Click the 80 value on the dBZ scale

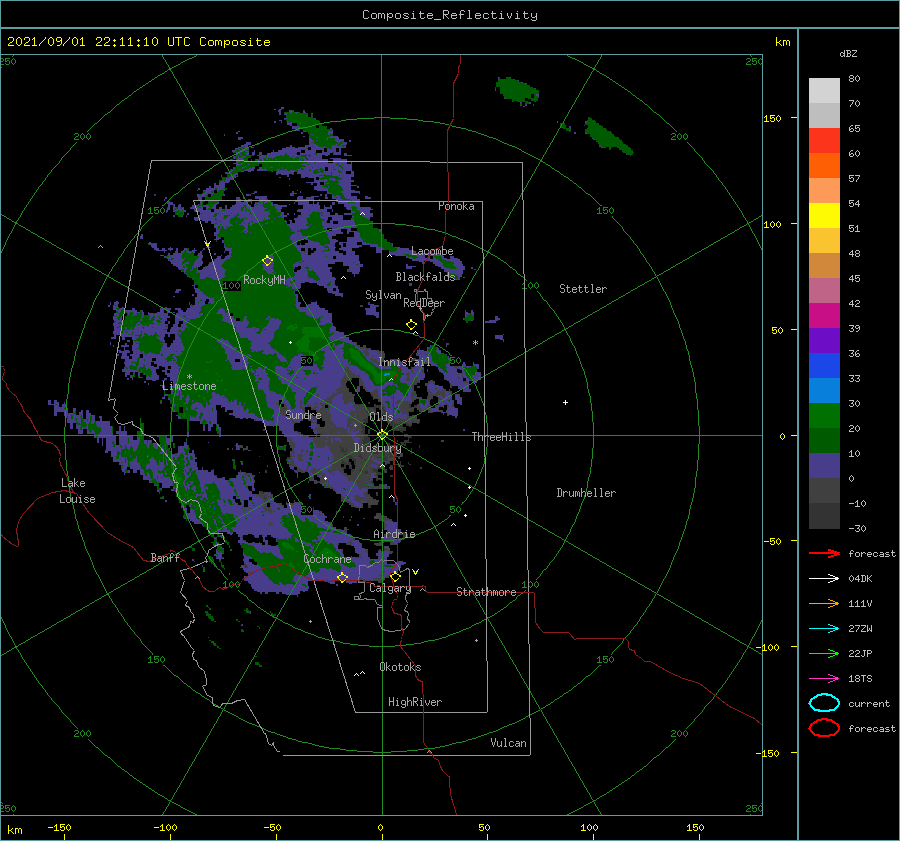854,79
